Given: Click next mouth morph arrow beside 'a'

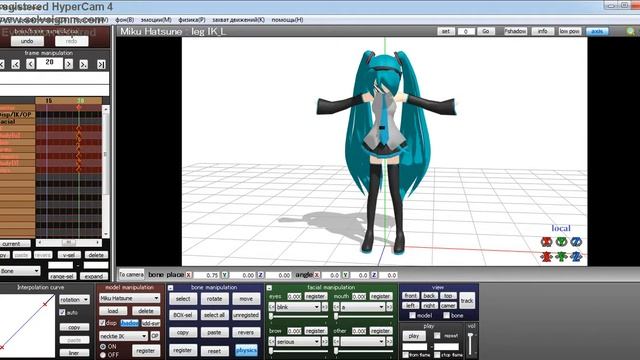Looking at the screenshot, I should click(390, 307).
